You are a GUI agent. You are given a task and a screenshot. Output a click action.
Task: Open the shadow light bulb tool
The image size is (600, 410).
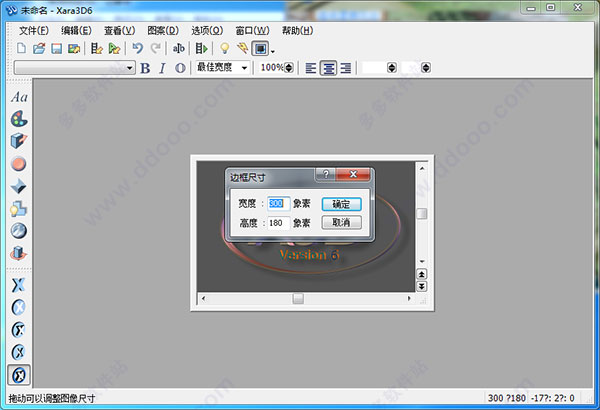[x=19, y=209]
